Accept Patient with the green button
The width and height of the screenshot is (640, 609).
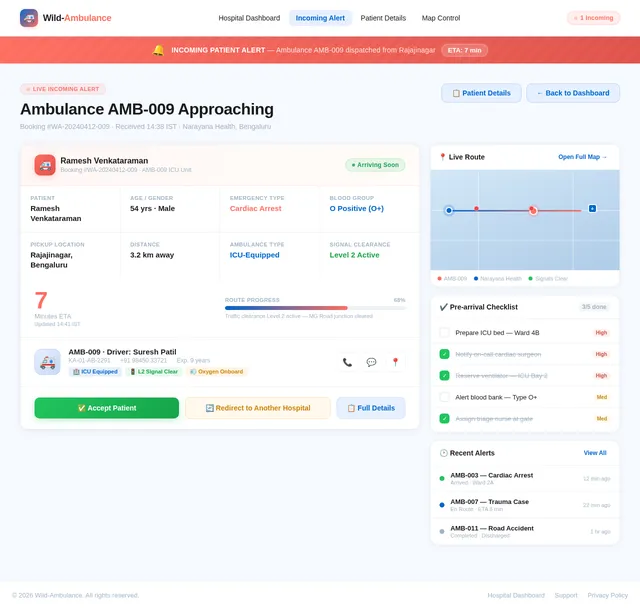pos(107,408)
